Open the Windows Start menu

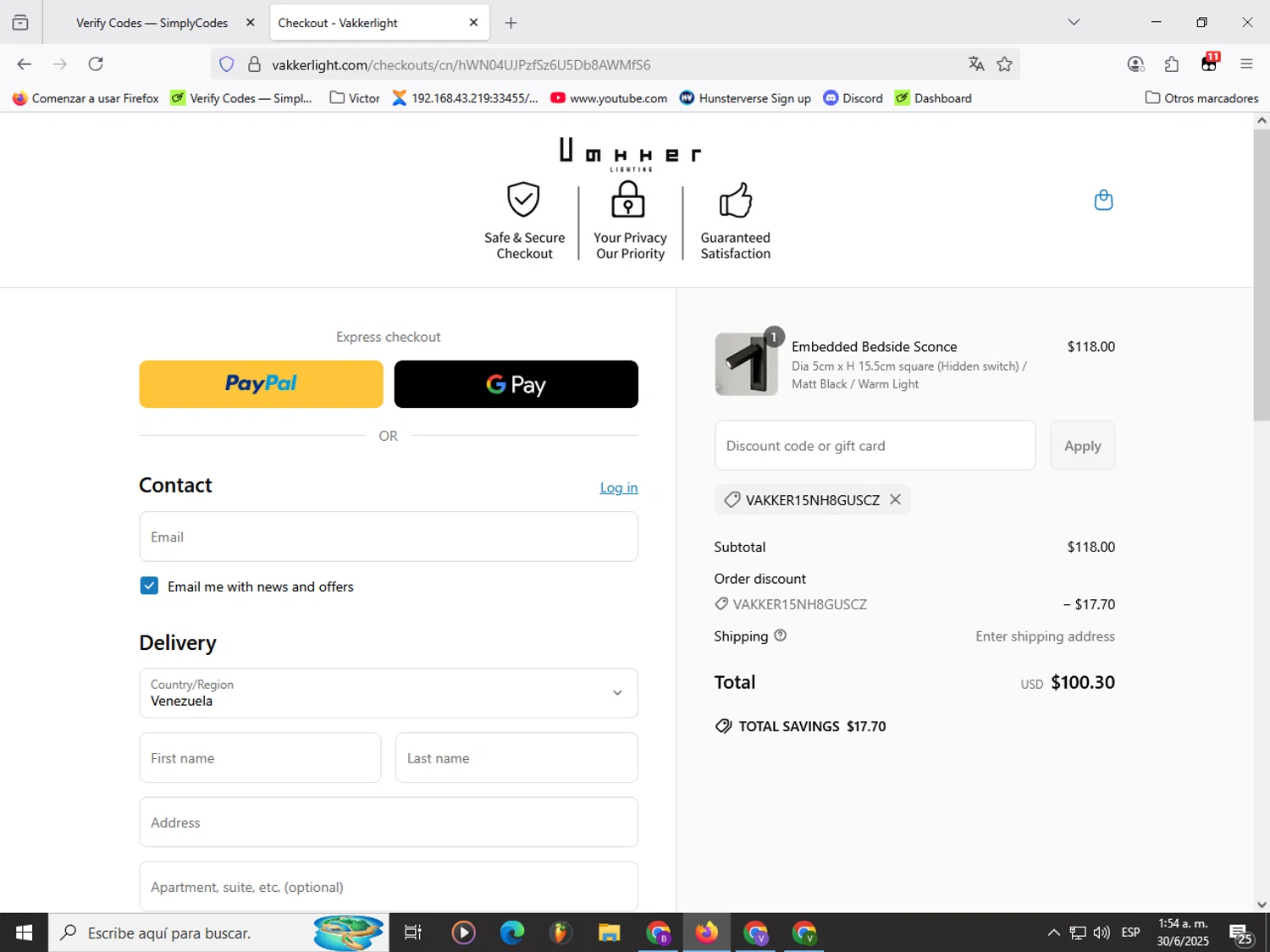pos(24,933)
